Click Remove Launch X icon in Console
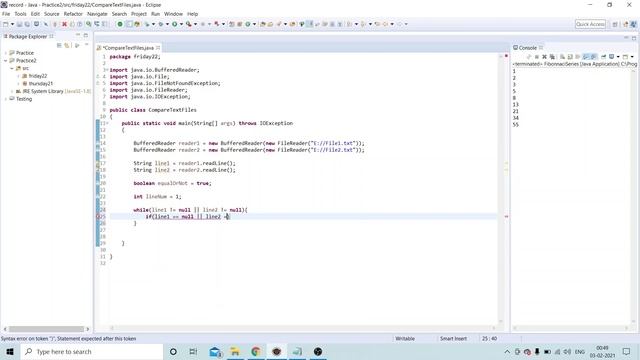 pyautogui.click(x=544, y=57)
